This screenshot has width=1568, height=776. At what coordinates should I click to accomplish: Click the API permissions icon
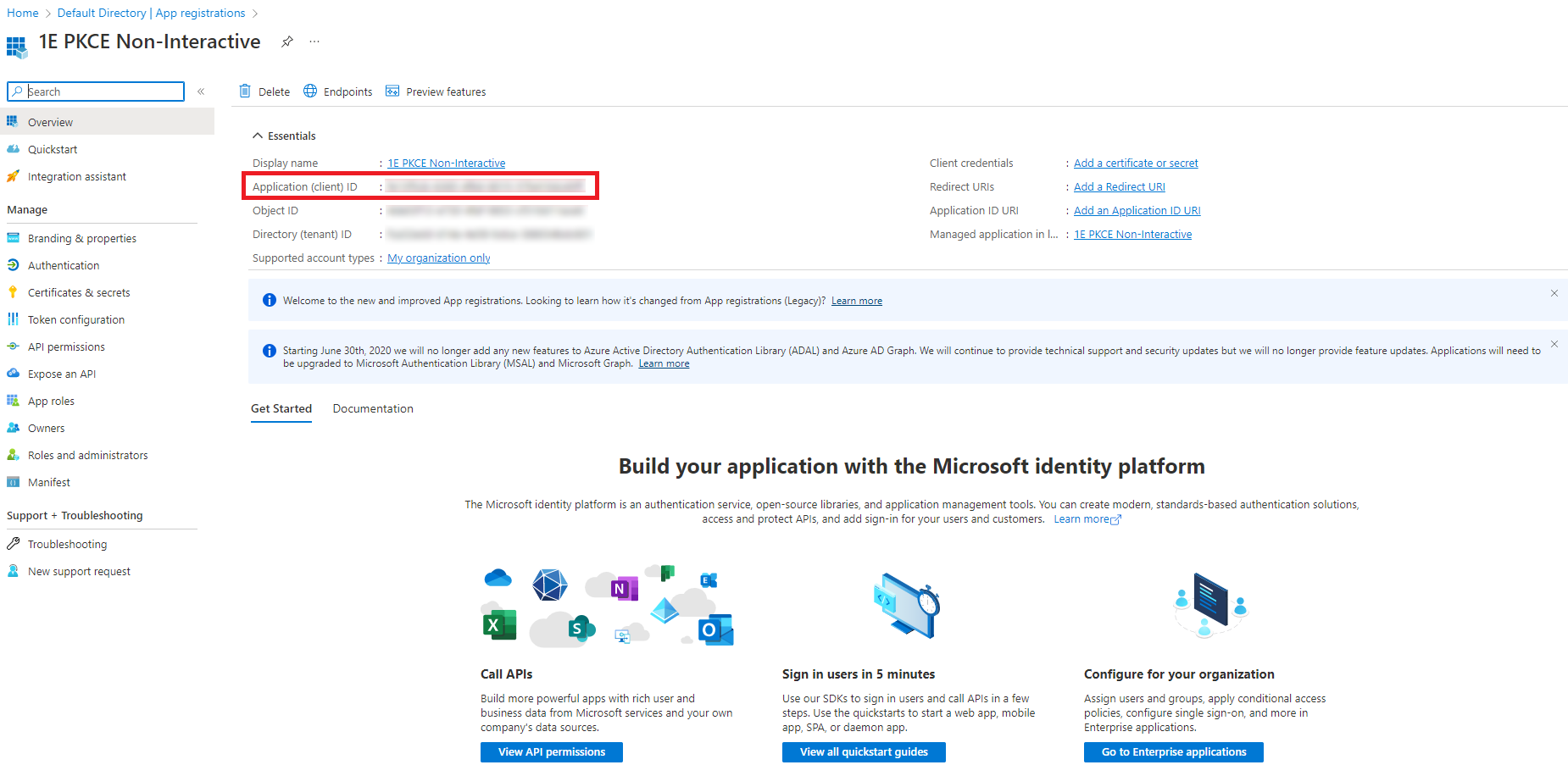[13, 346]
